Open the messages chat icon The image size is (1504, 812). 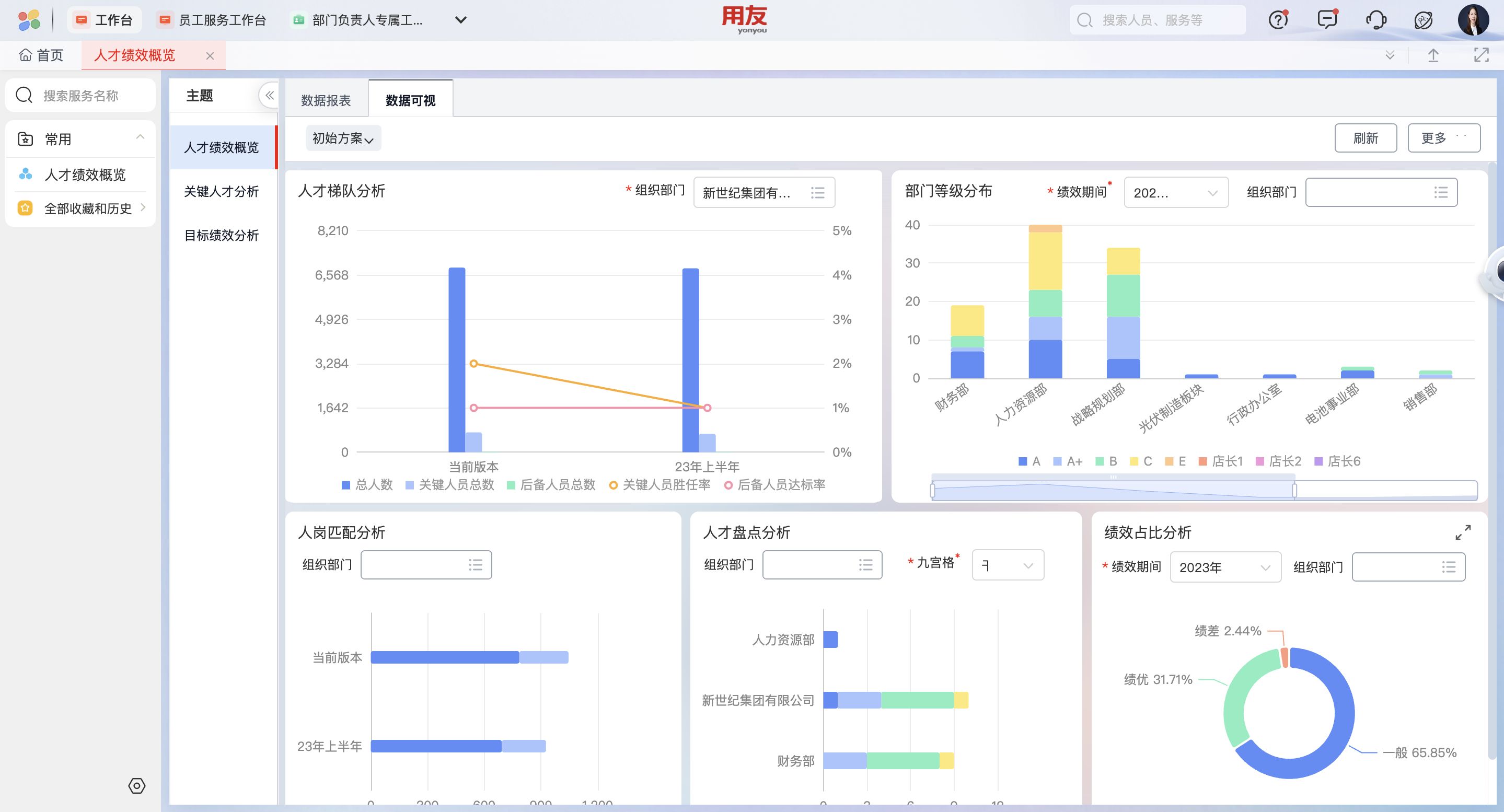point(1327,20)
